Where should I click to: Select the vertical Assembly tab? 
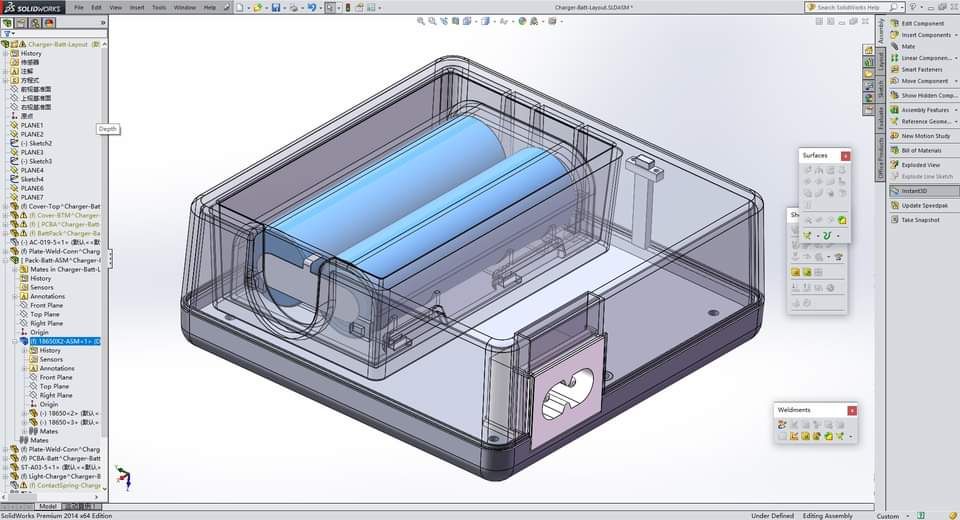880,31
